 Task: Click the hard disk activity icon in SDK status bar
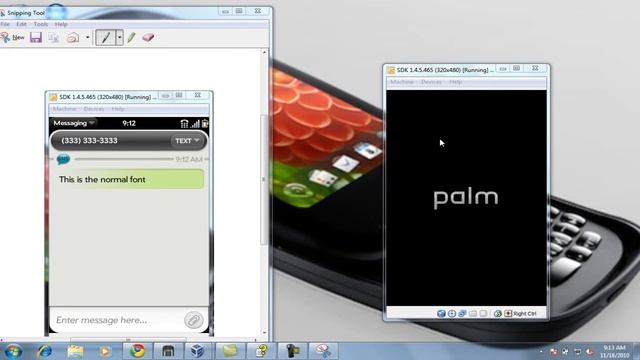pos(441,313)
